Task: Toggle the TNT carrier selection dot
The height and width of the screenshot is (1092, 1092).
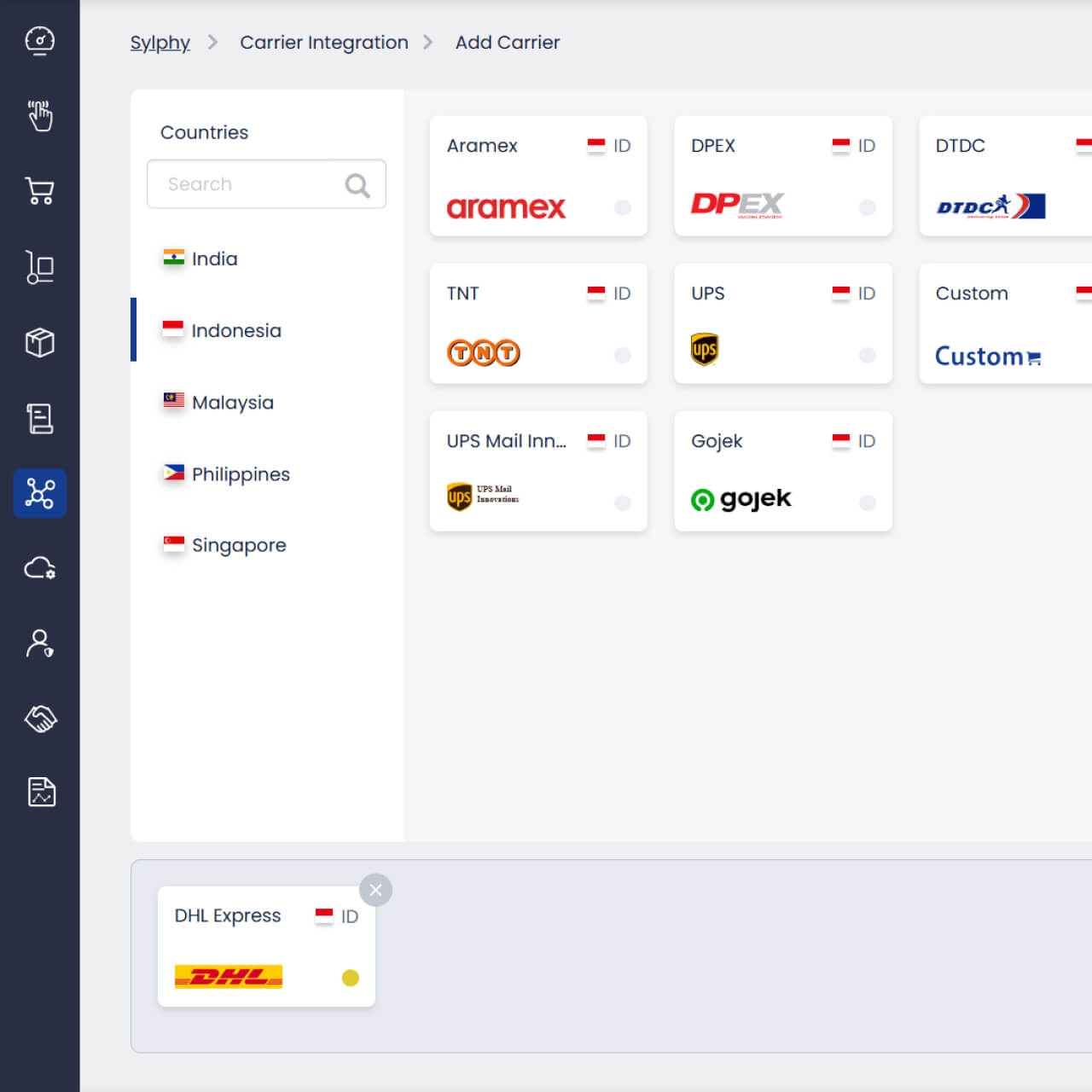Action: [623, 355]
